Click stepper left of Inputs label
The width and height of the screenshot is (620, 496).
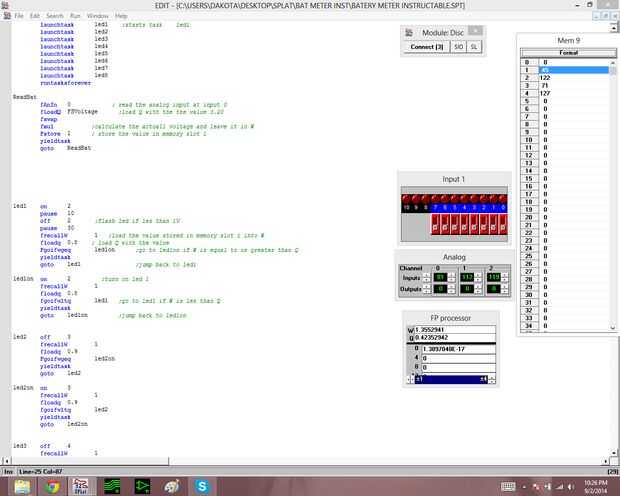(x=427, y=278)
